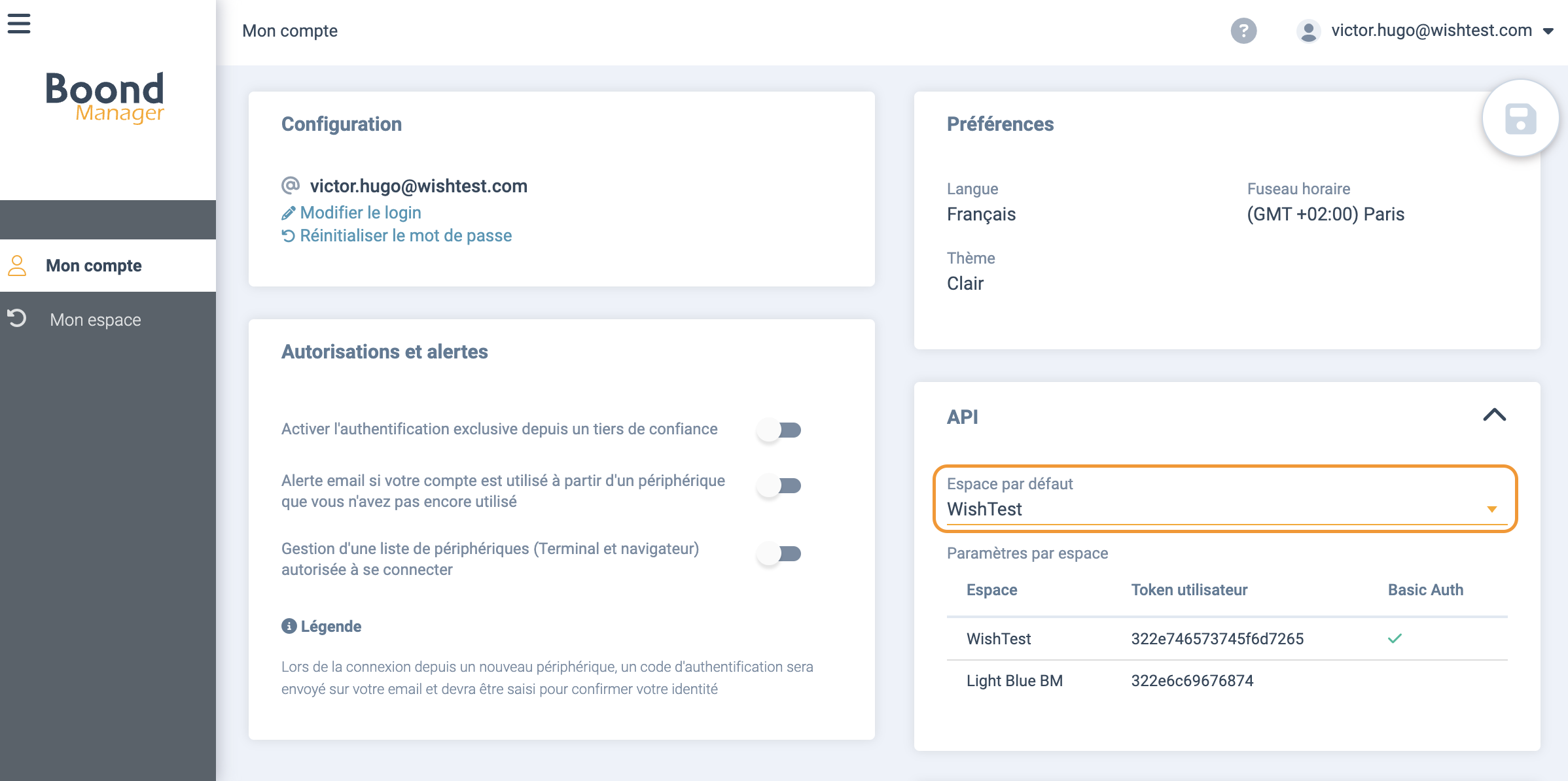Select the Mon compte sidebar item
The width and height of the screenshot is (1568, 781).
click(x=108, y=266)
